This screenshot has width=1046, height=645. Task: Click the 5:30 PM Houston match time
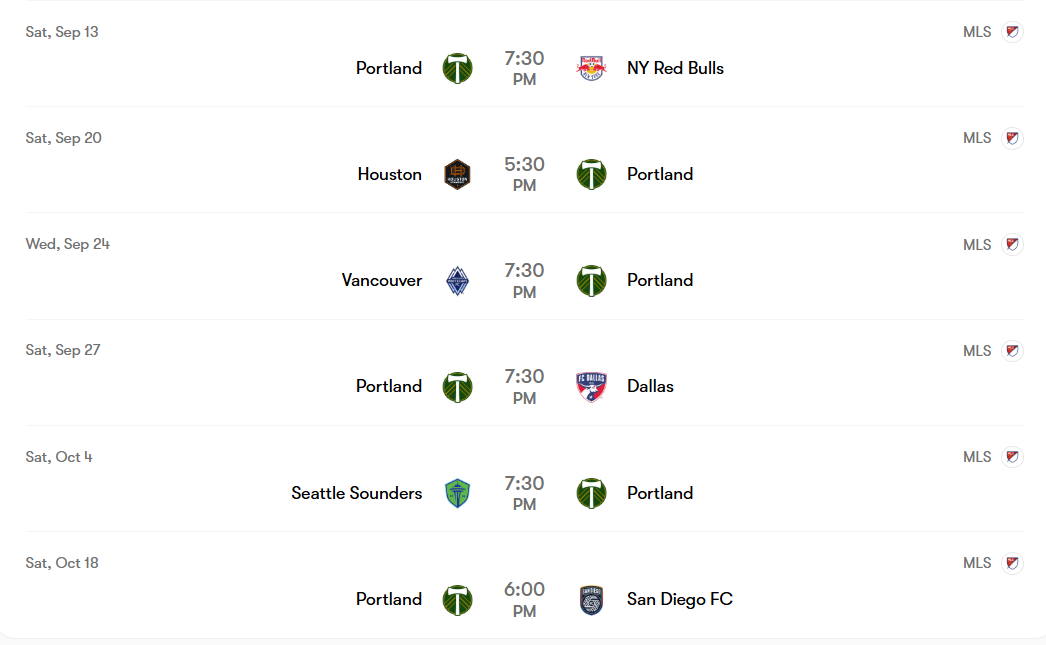[524, 174]
